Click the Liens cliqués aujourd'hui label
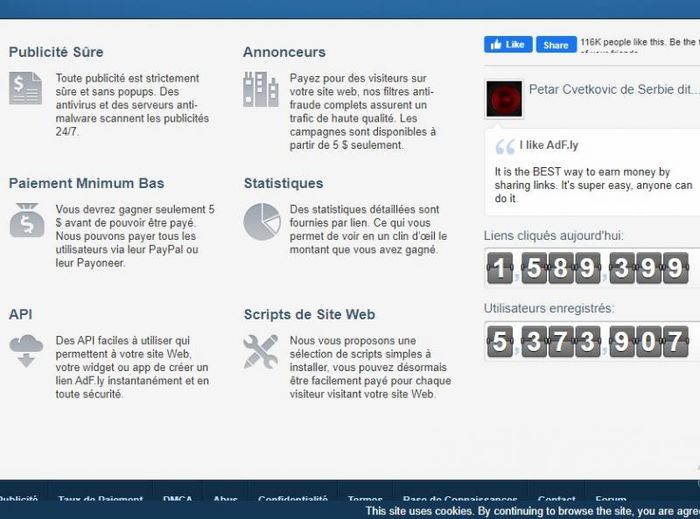Screen dimensions: 700x519 [554, 236]
